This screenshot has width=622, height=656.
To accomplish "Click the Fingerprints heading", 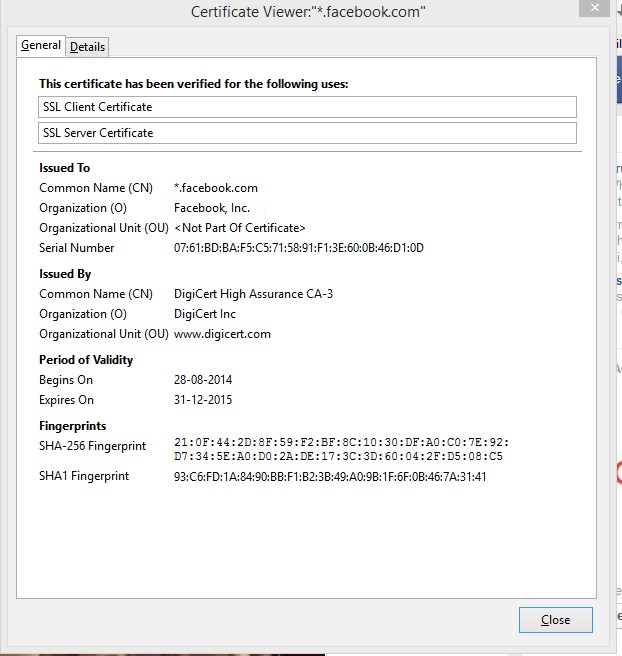I will [x=73, y=426].
